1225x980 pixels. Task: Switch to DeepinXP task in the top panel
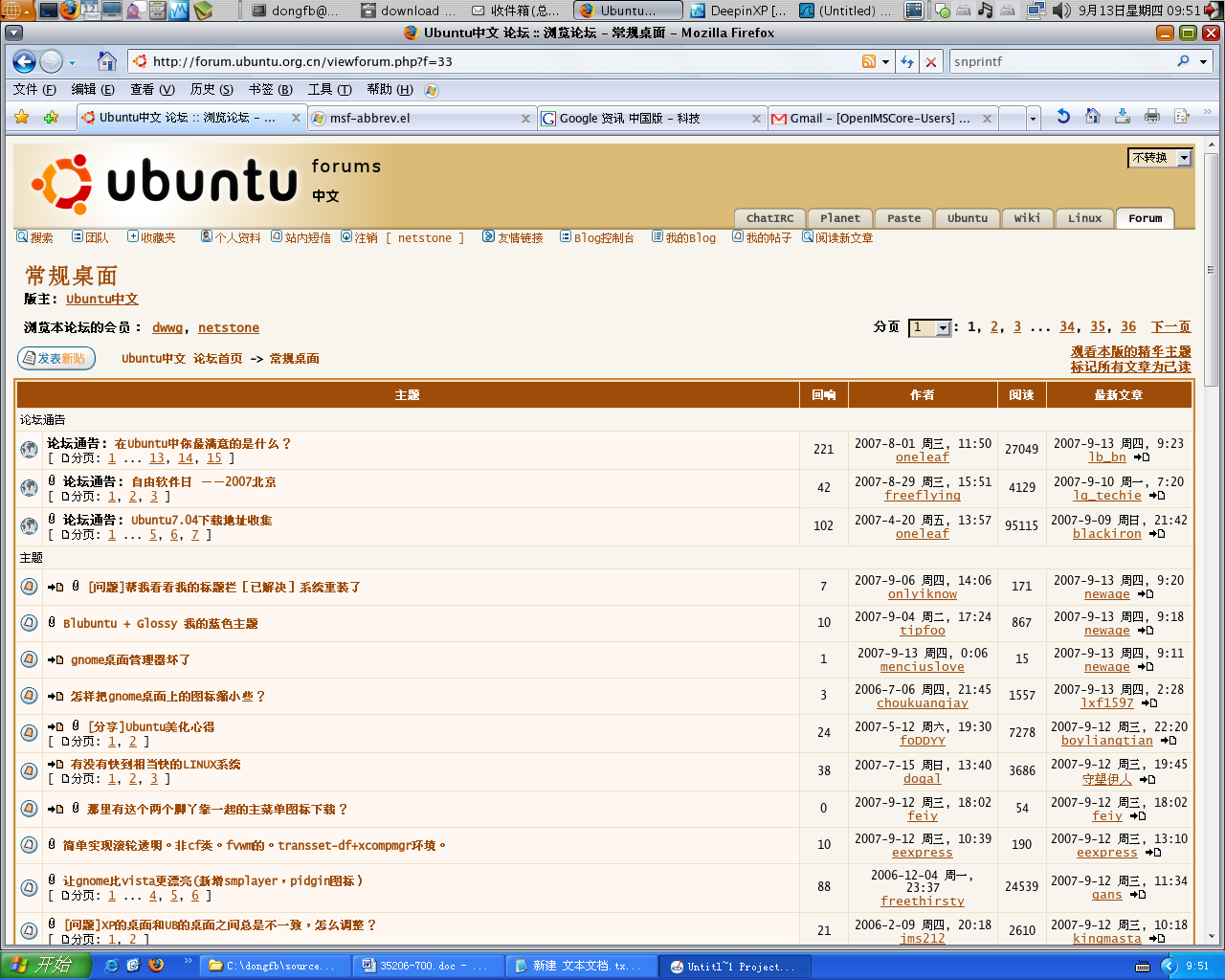pos(740,11)
